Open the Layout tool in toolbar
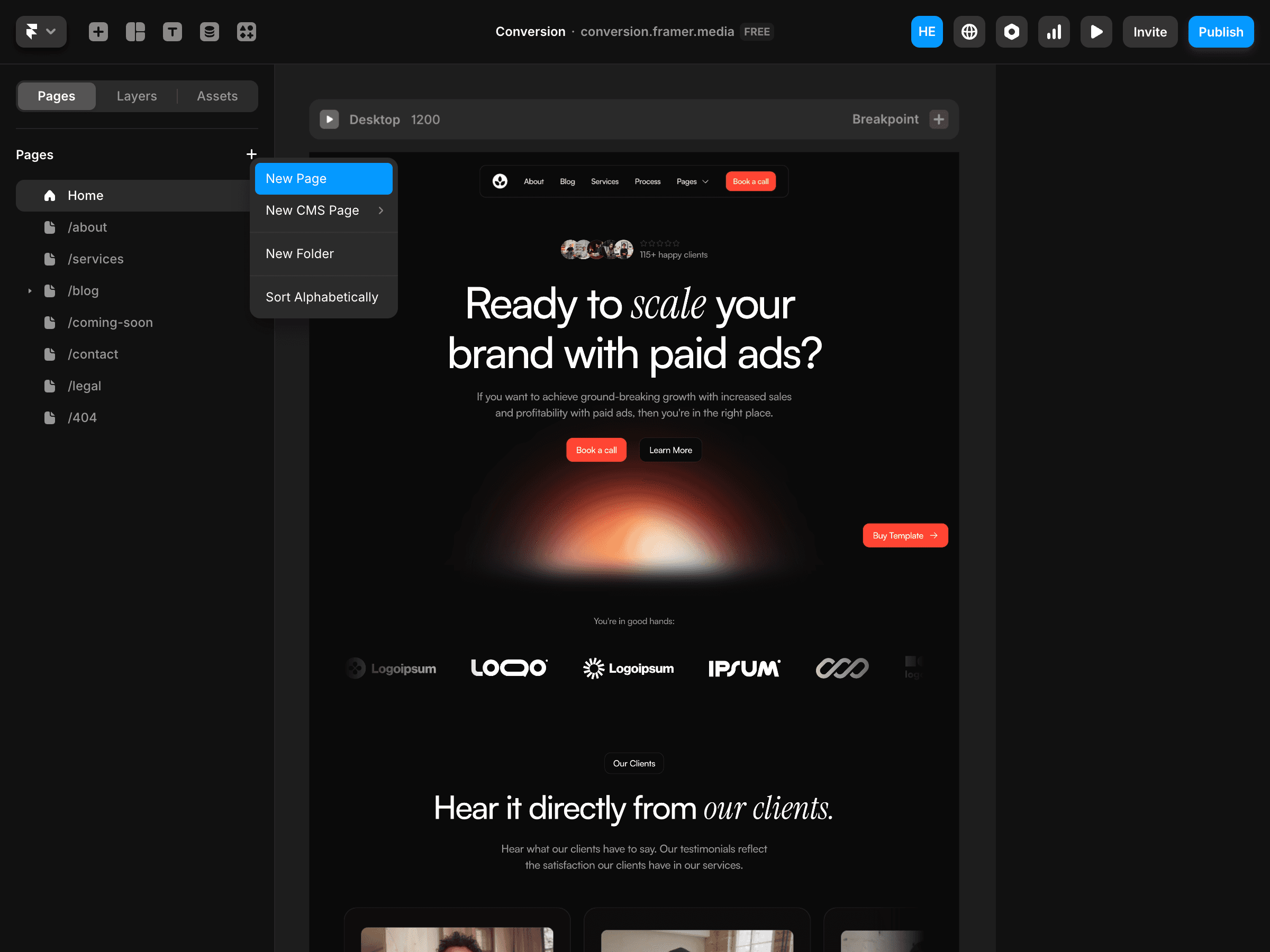 (135, 32)
